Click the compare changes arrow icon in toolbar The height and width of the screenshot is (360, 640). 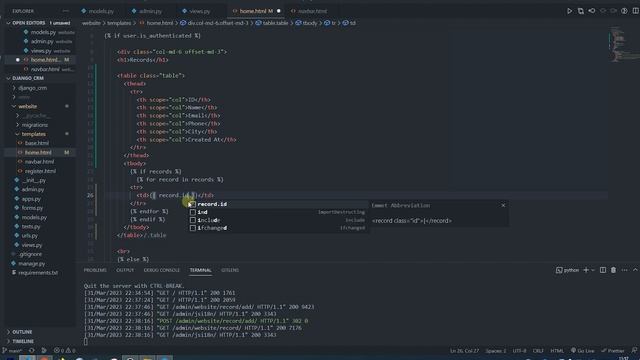point(591,11)
